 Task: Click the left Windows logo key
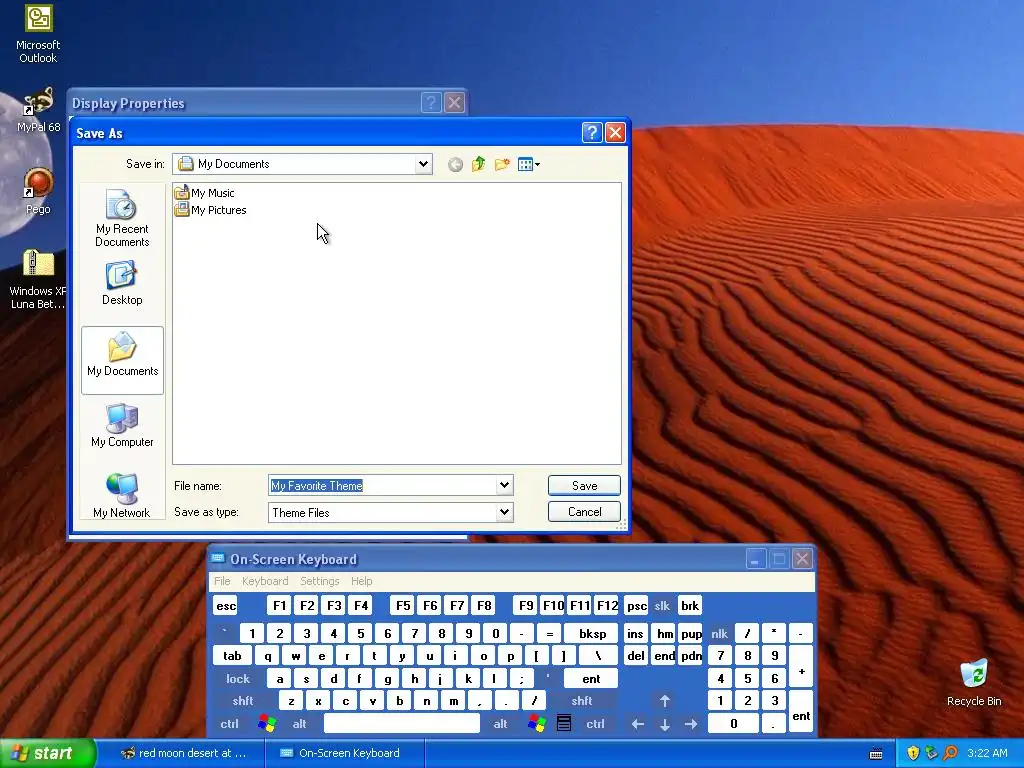[x=266, y=724]
